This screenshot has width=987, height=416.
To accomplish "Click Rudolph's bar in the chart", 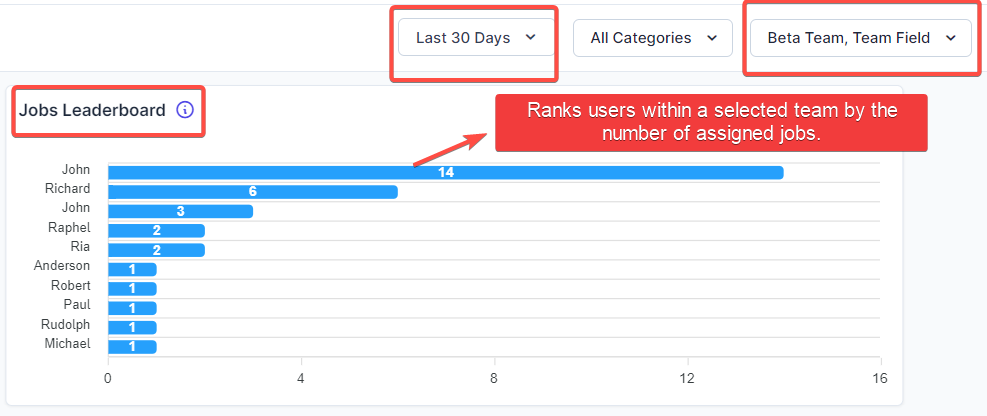I will click(x=132, y=327).
